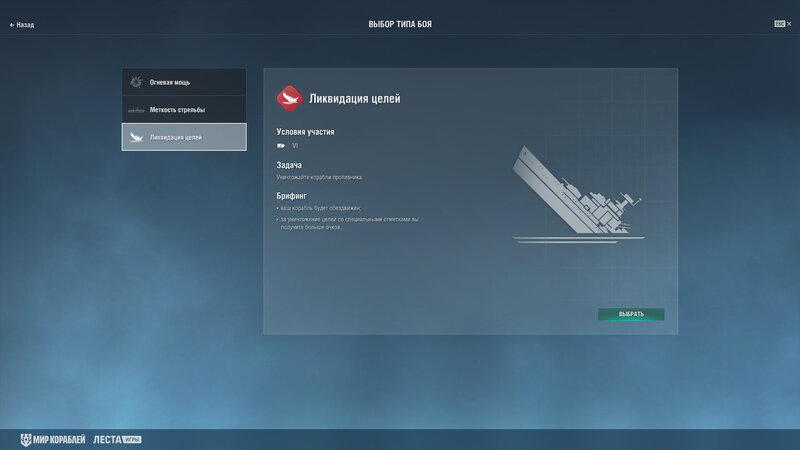Viewport: 800px width, 450px height.
Task: Click the Леста Игры logo
Action: tap(117, 439)
